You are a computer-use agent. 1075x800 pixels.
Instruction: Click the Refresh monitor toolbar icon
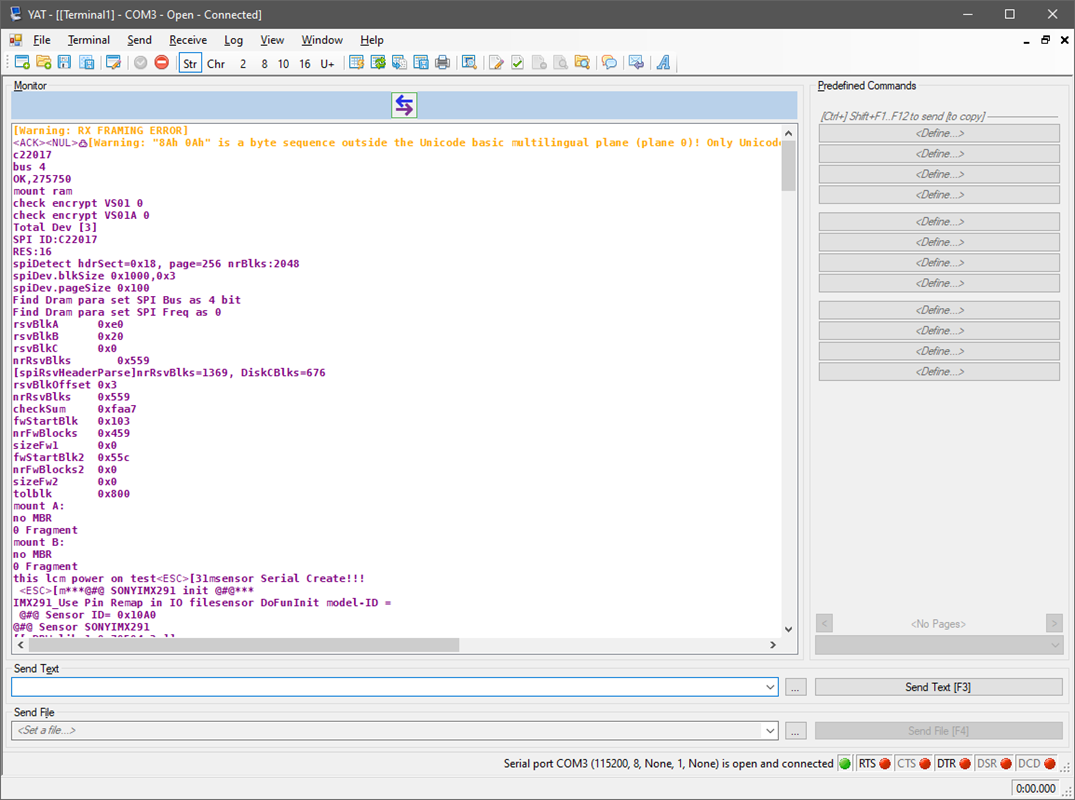(x=378, y=63)
